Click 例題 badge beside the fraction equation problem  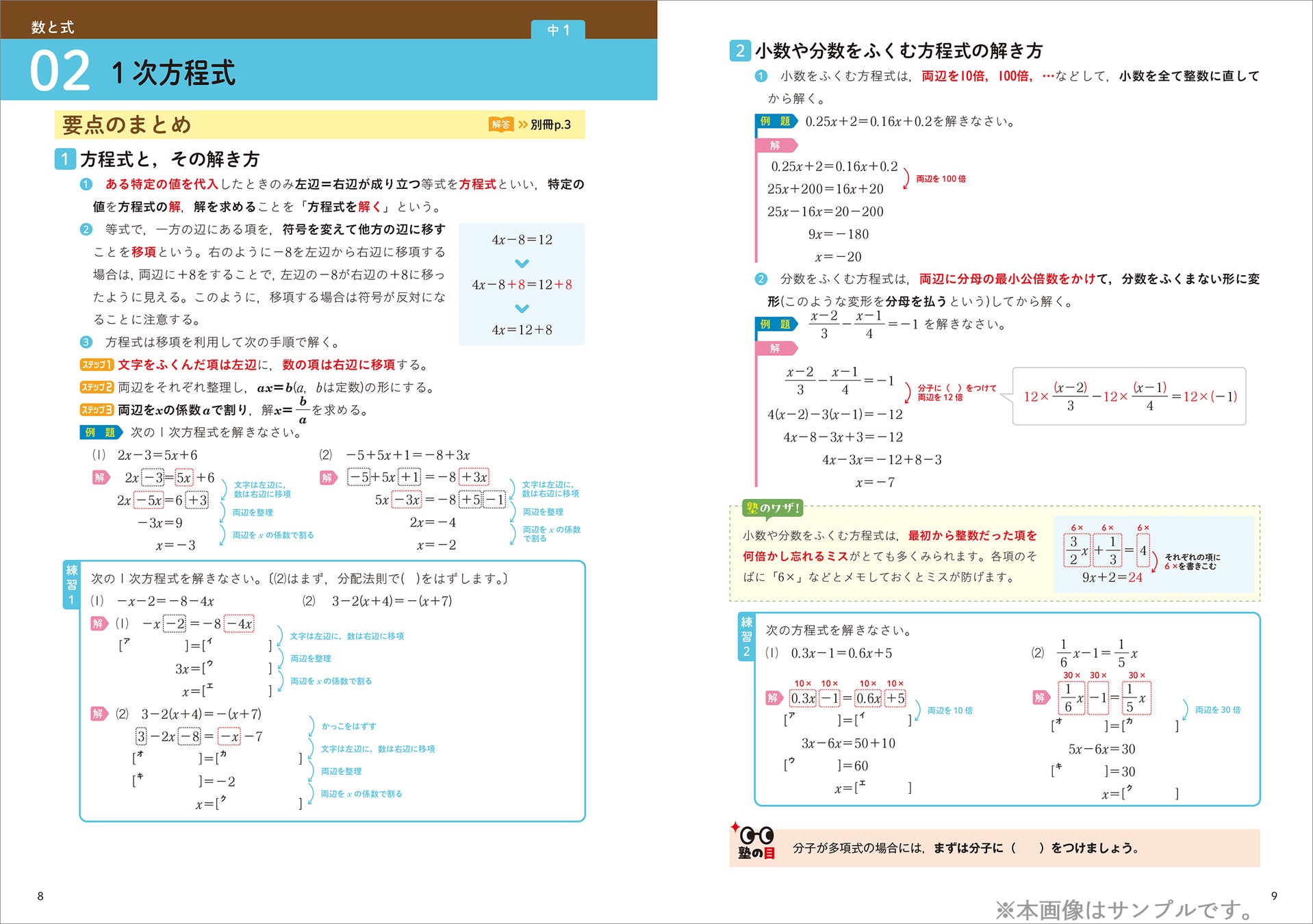pos(776,324)
